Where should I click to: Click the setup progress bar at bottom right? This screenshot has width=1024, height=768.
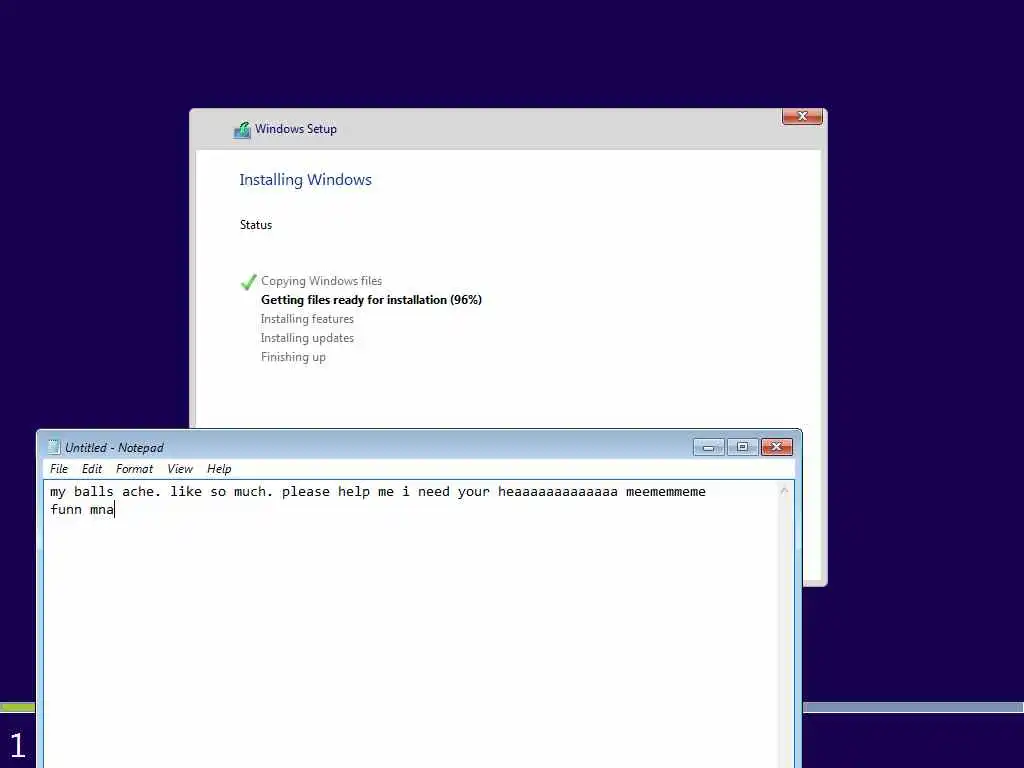[913, 707]
